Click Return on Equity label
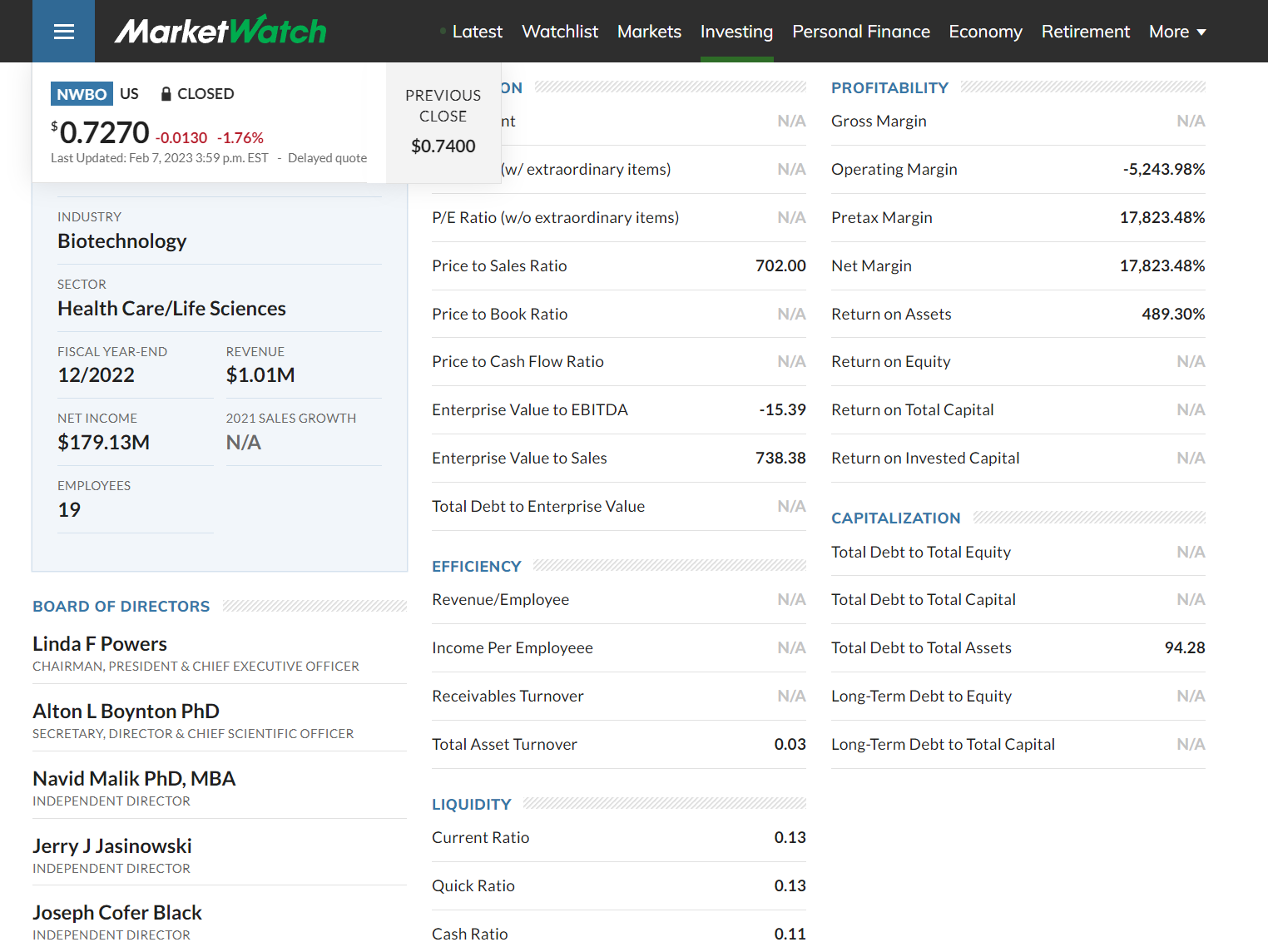Image resolution: width=1268 pixels, height=952 pixels. point(890,362)
